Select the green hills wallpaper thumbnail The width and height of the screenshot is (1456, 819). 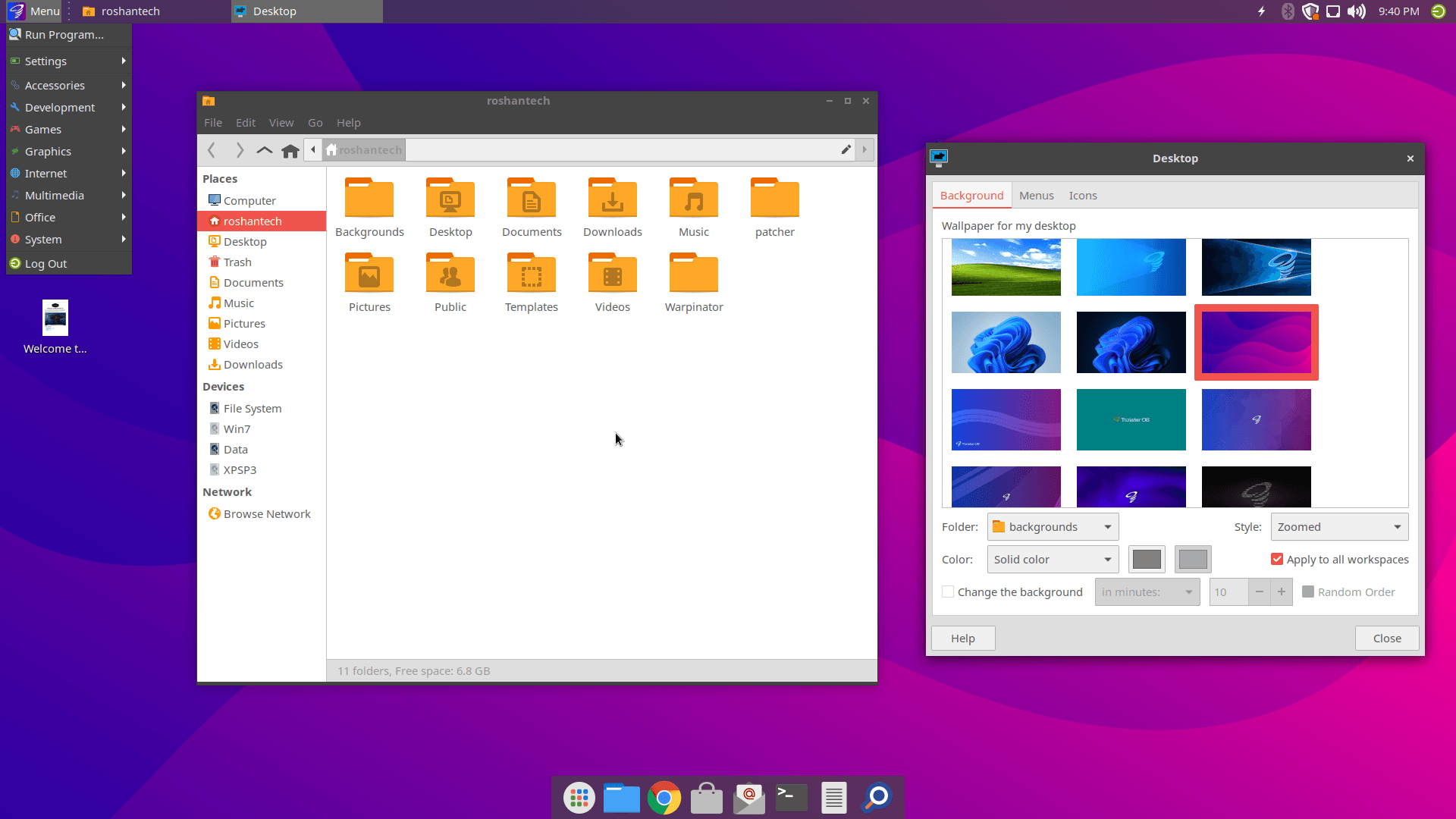pos(1006,267)
